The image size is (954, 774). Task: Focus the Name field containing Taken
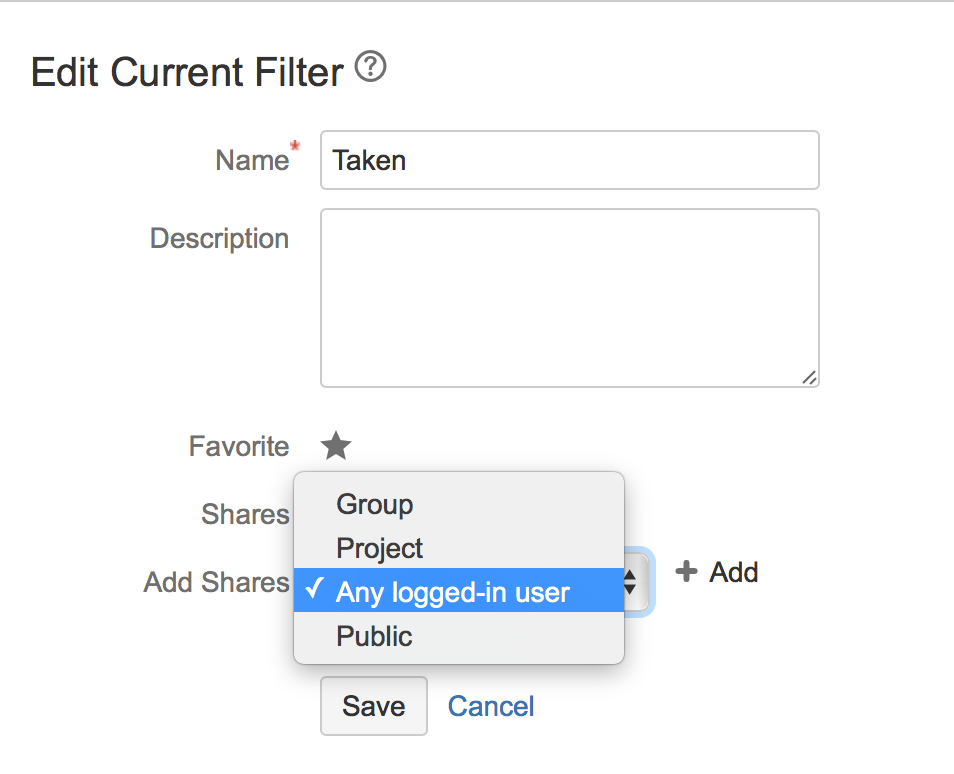569,160
